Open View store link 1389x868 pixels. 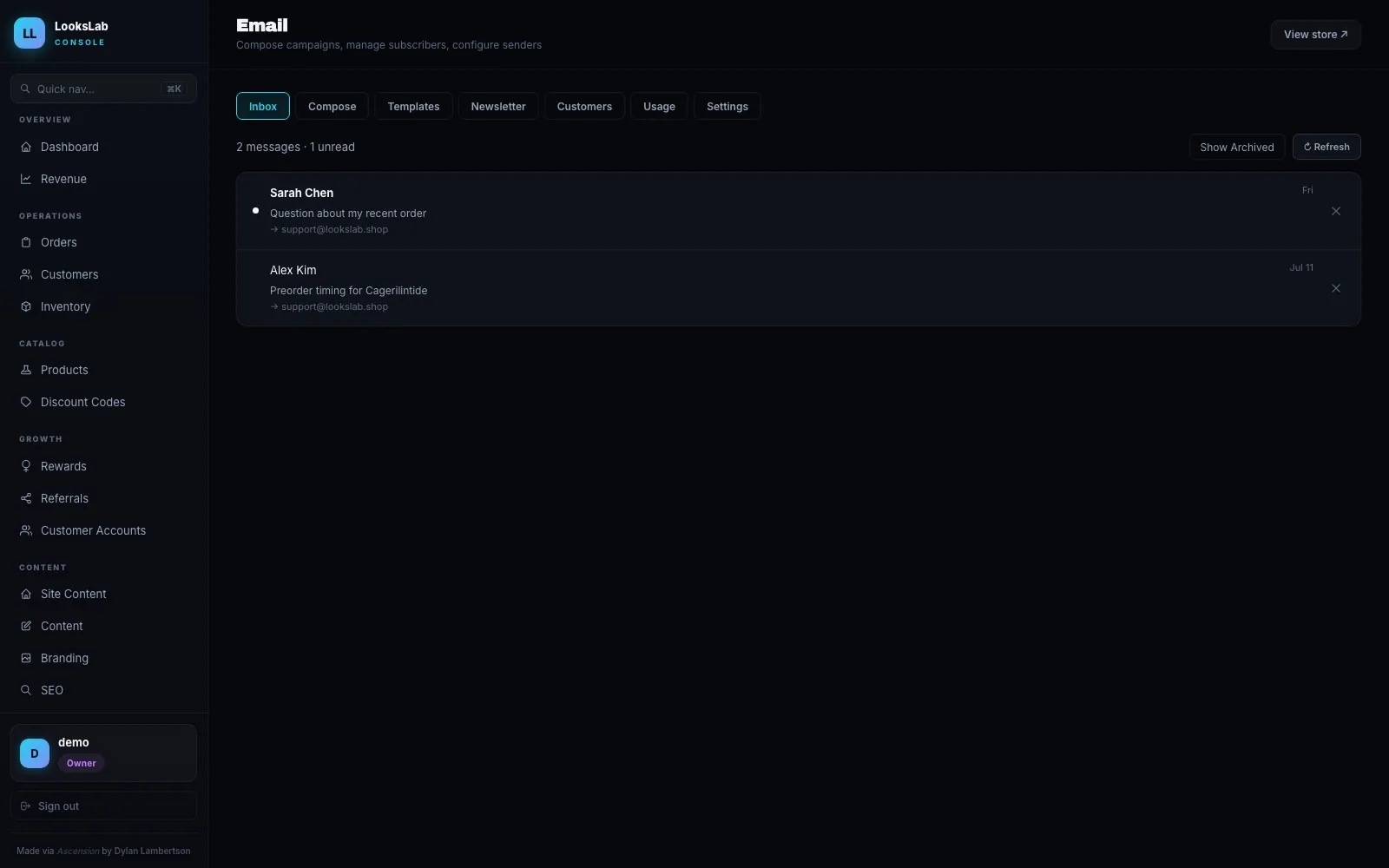point(1316,35)
